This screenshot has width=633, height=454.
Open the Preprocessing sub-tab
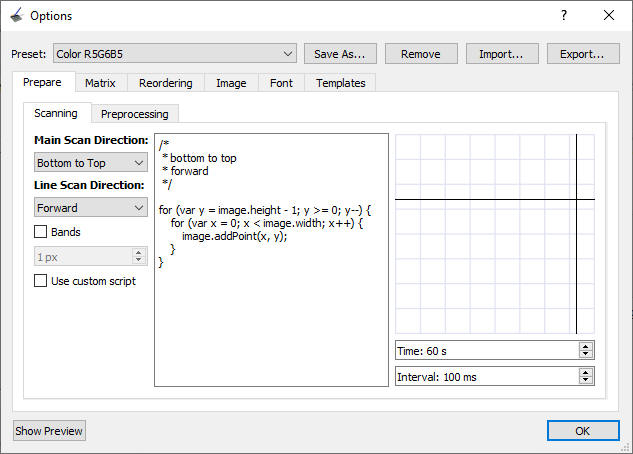click(x=134, y=114)
